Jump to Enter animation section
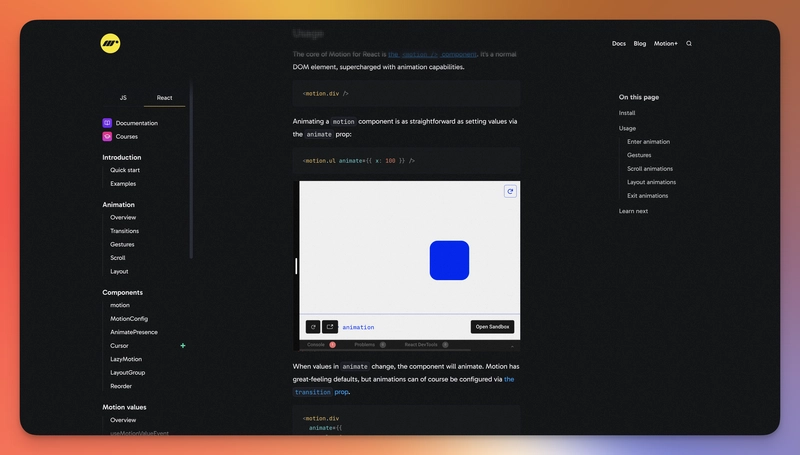The width and height of the screenshot is (800, 455). [x=648, y=142]
